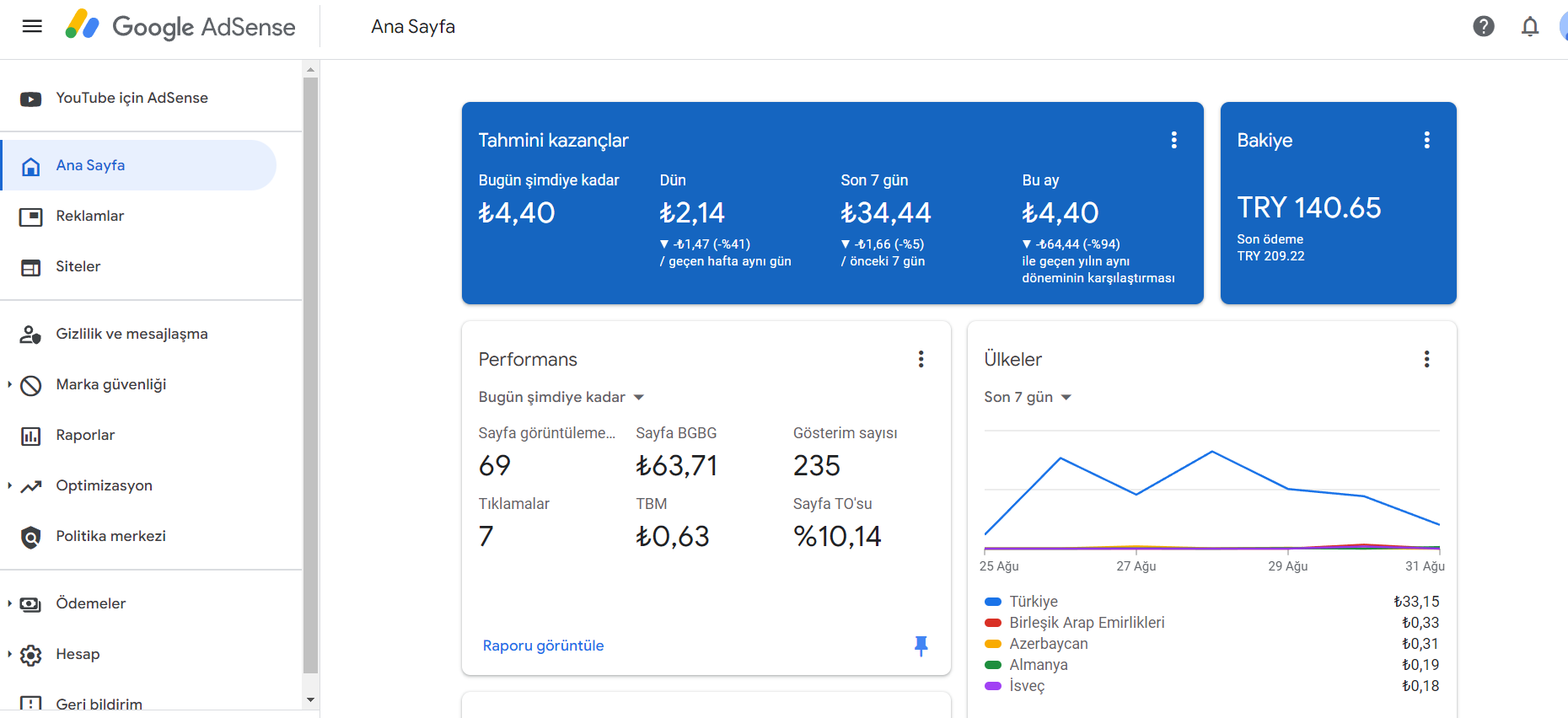Click the Google AdSense logo
Screen dimensions: 1568x718
pos(180,26)
